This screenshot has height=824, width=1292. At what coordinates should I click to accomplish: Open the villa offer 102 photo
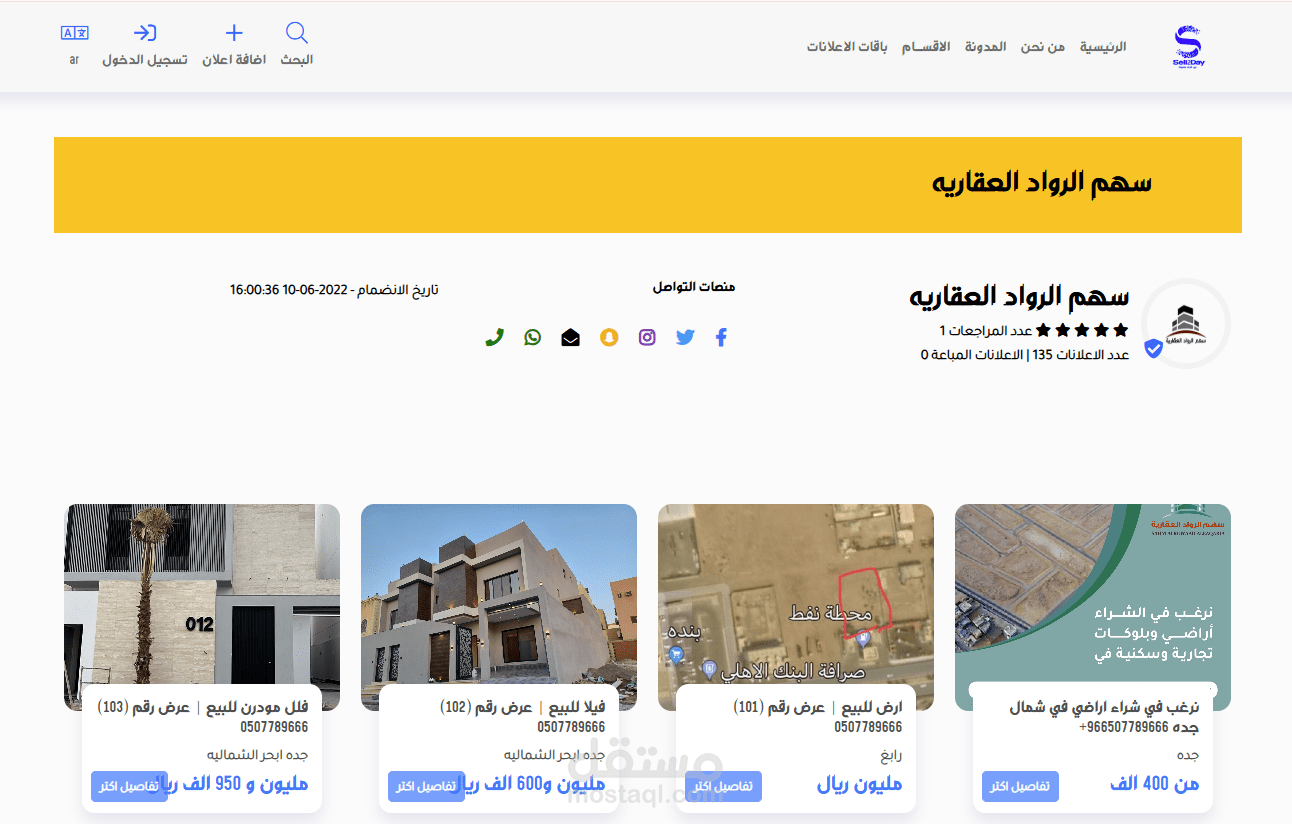pos(498,596)
